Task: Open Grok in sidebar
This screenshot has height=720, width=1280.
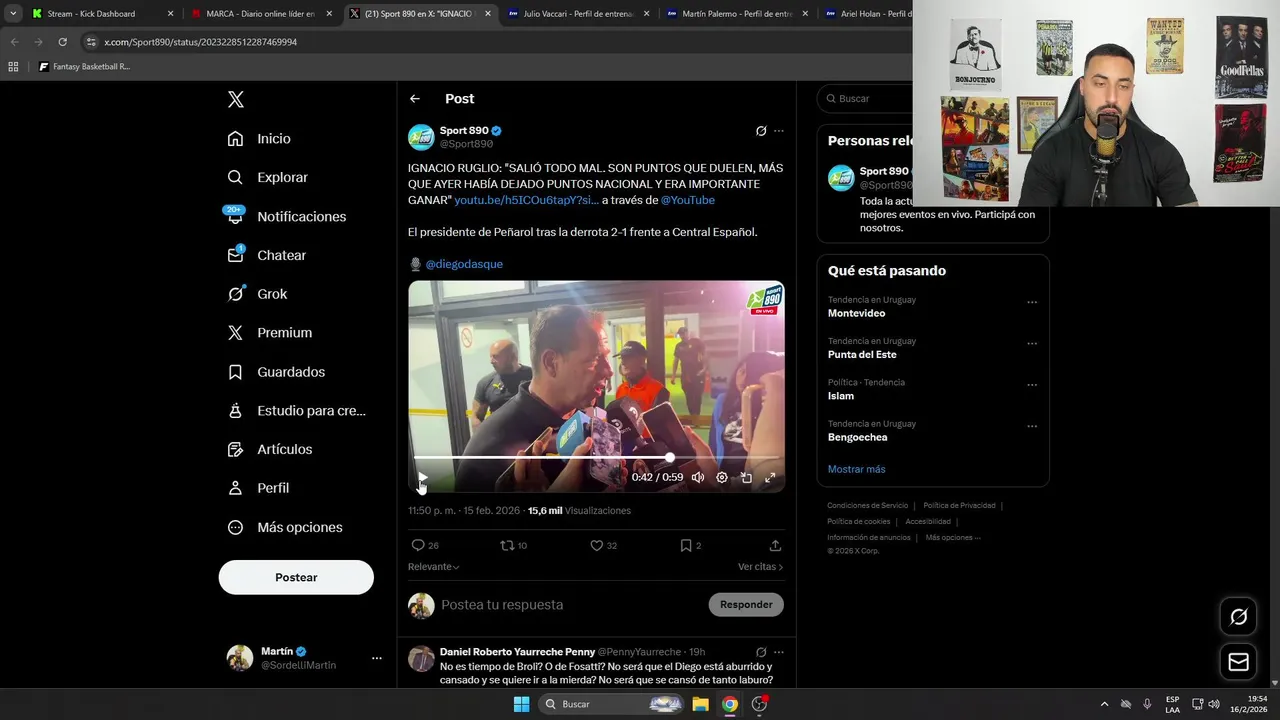Action: tap(257, 294)
